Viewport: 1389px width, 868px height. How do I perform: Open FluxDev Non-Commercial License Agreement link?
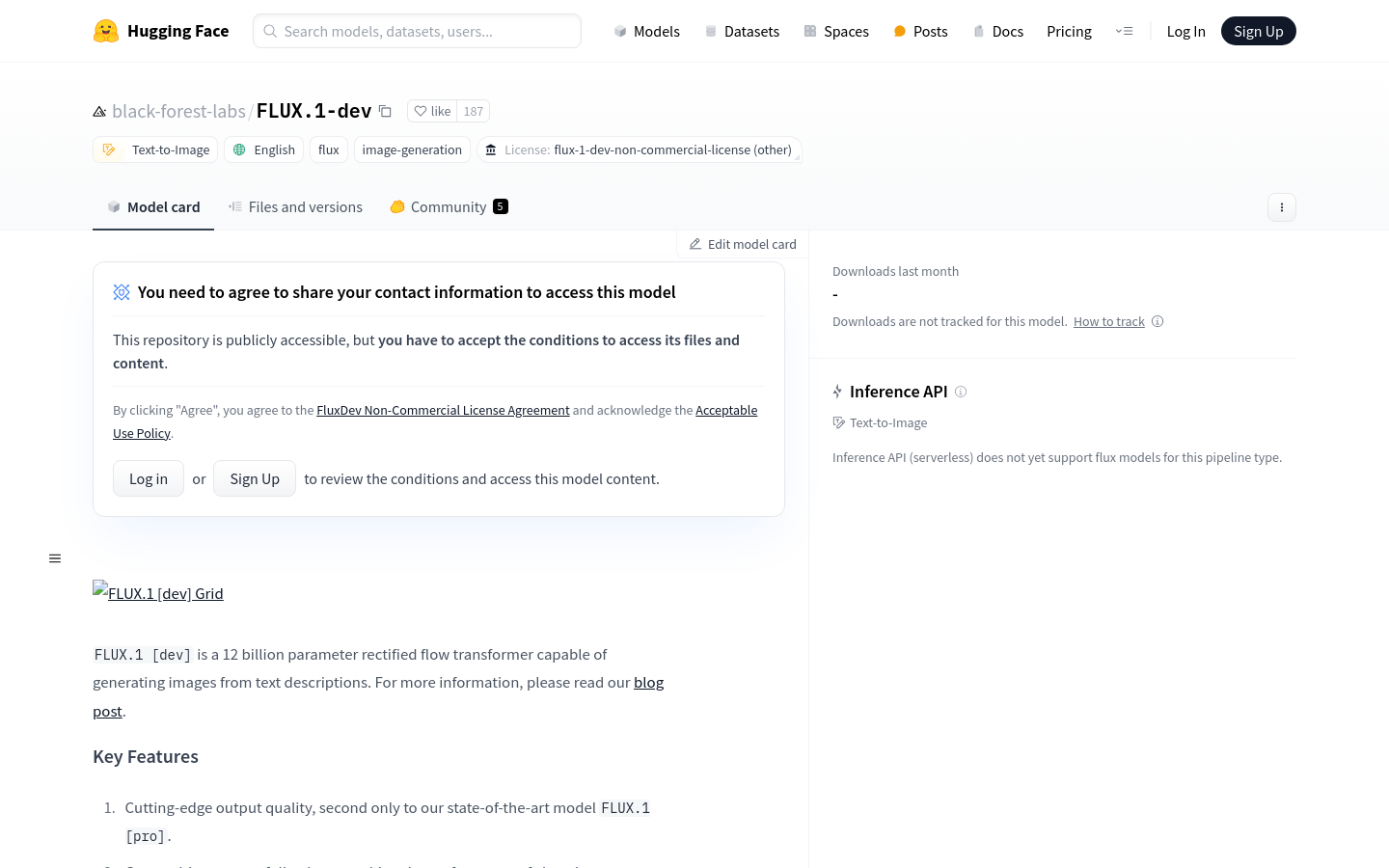tap(443, 410)
